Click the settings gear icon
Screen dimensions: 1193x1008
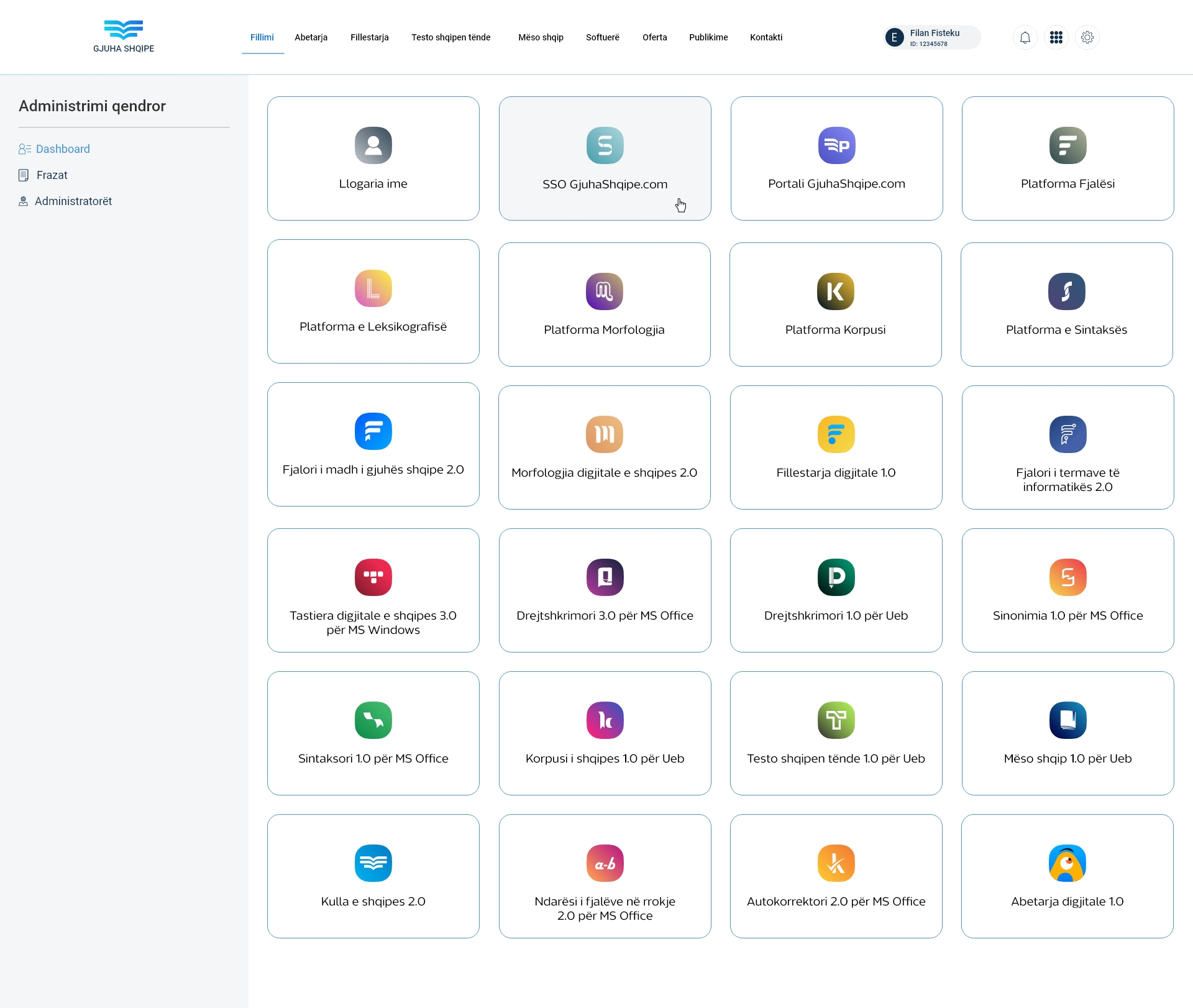[x=1087, y=37]
